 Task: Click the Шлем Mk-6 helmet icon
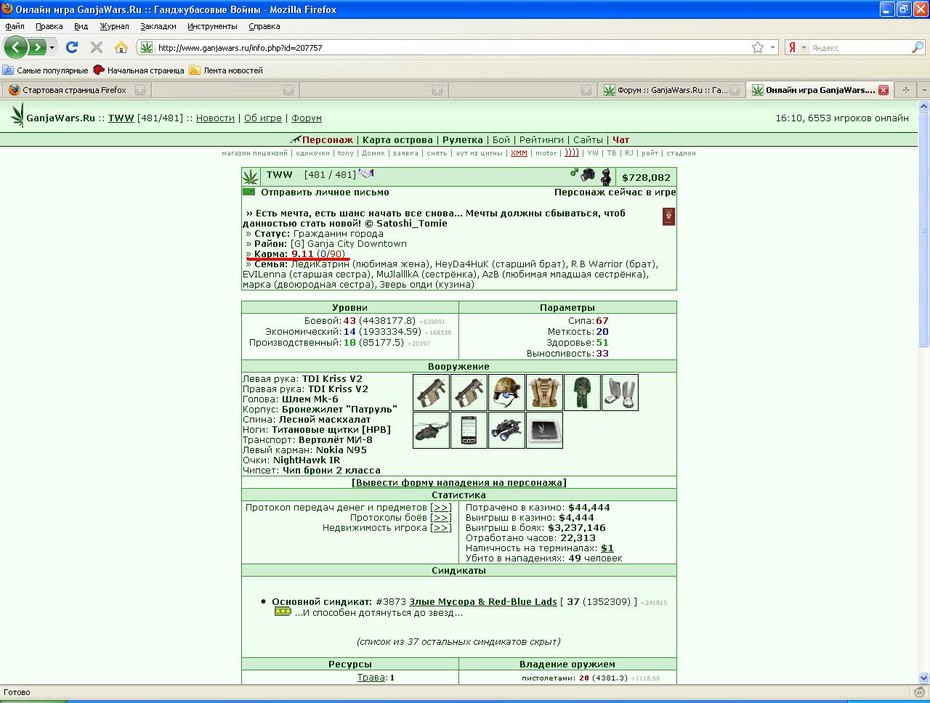click(507, 392)
